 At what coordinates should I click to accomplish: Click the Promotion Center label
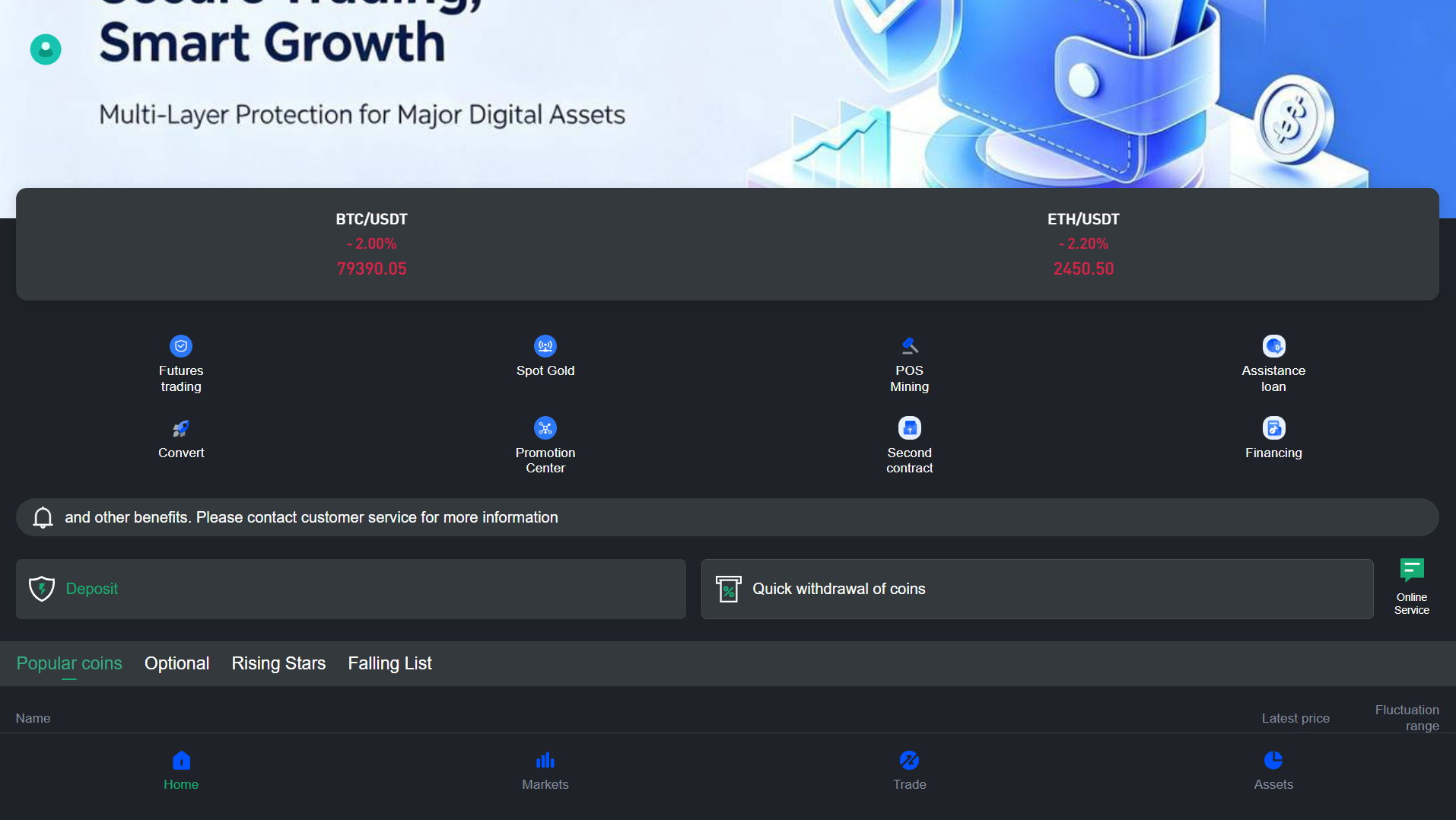pos(545,460)
